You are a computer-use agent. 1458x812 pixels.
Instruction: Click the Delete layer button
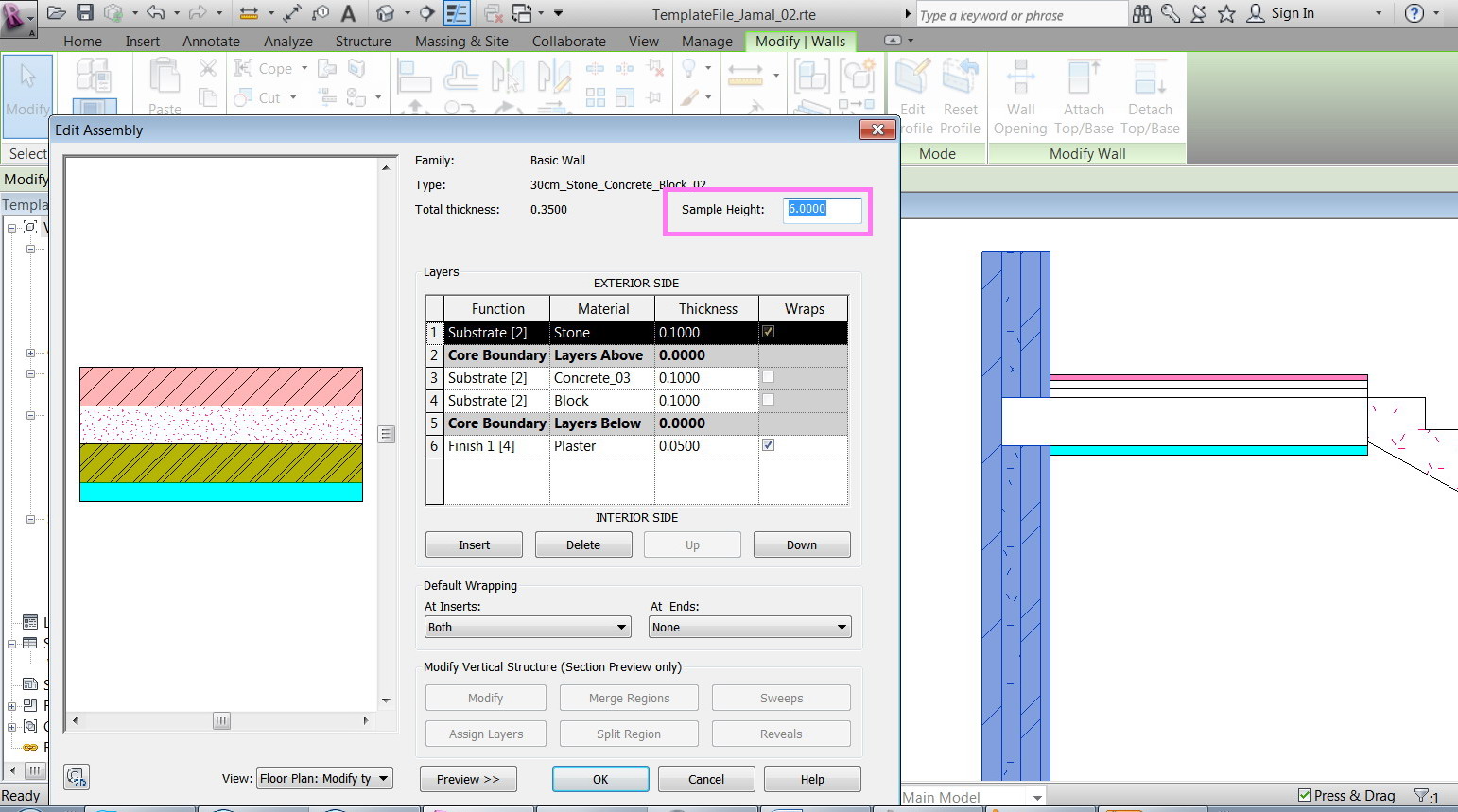click(583, 544)
